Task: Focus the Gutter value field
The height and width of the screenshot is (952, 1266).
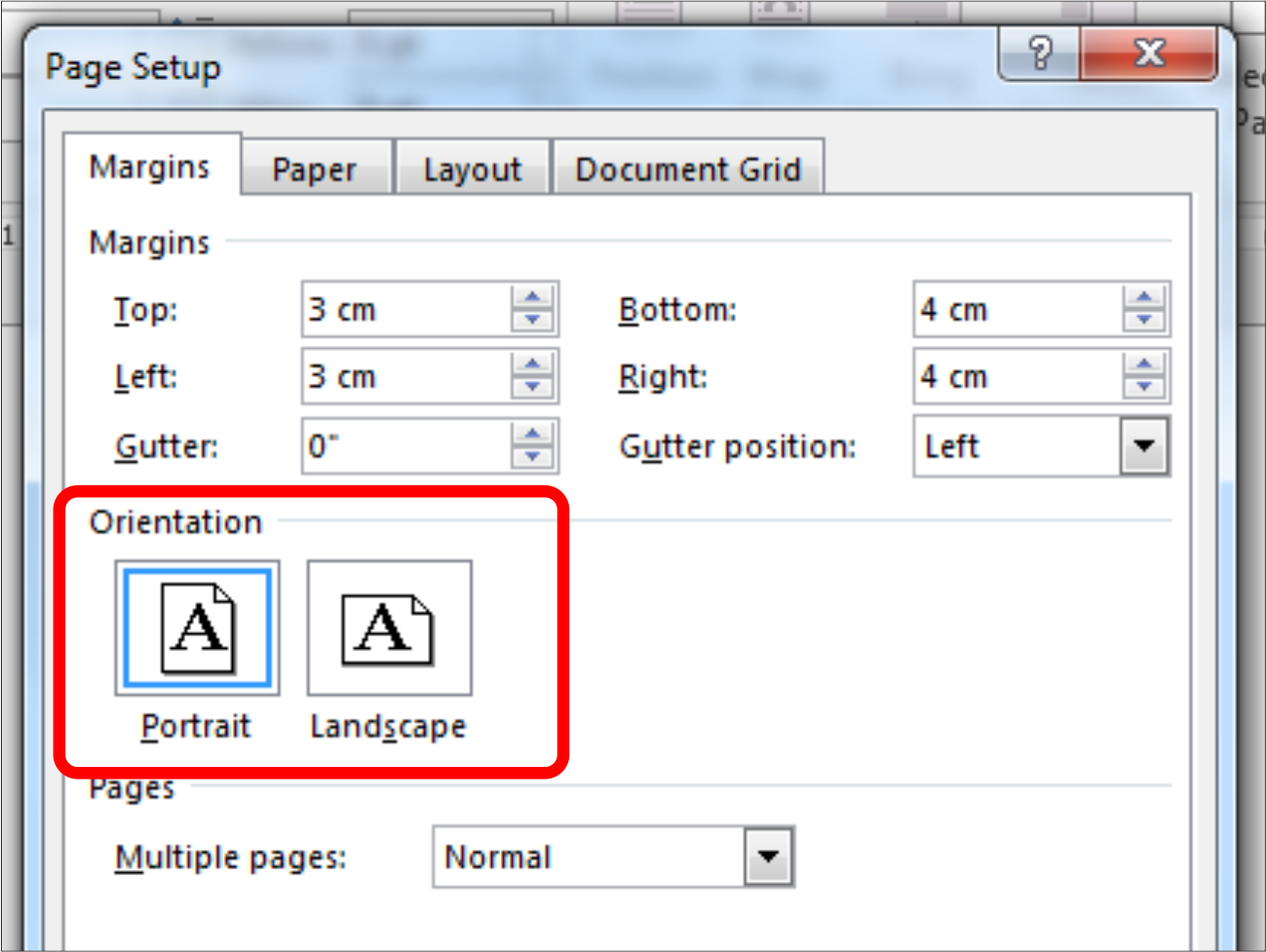Action: coord(405,446)
